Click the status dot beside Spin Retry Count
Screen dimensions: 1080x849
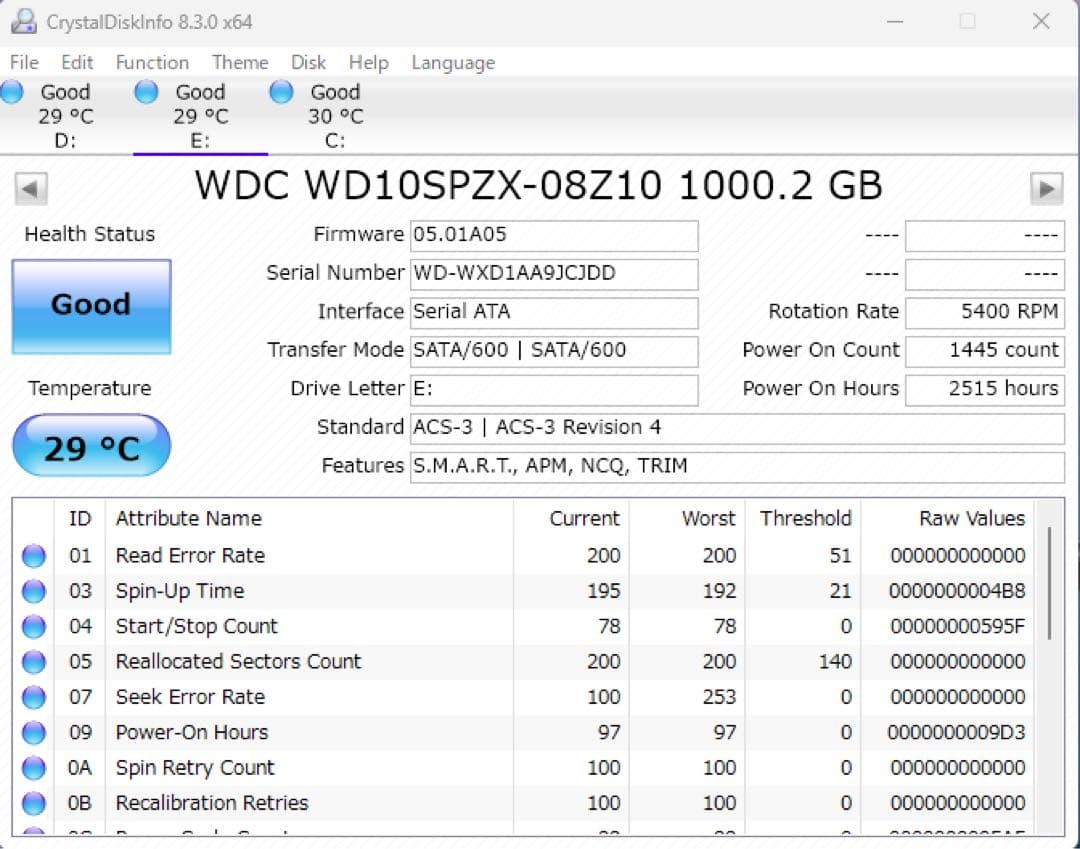point(33,767)
